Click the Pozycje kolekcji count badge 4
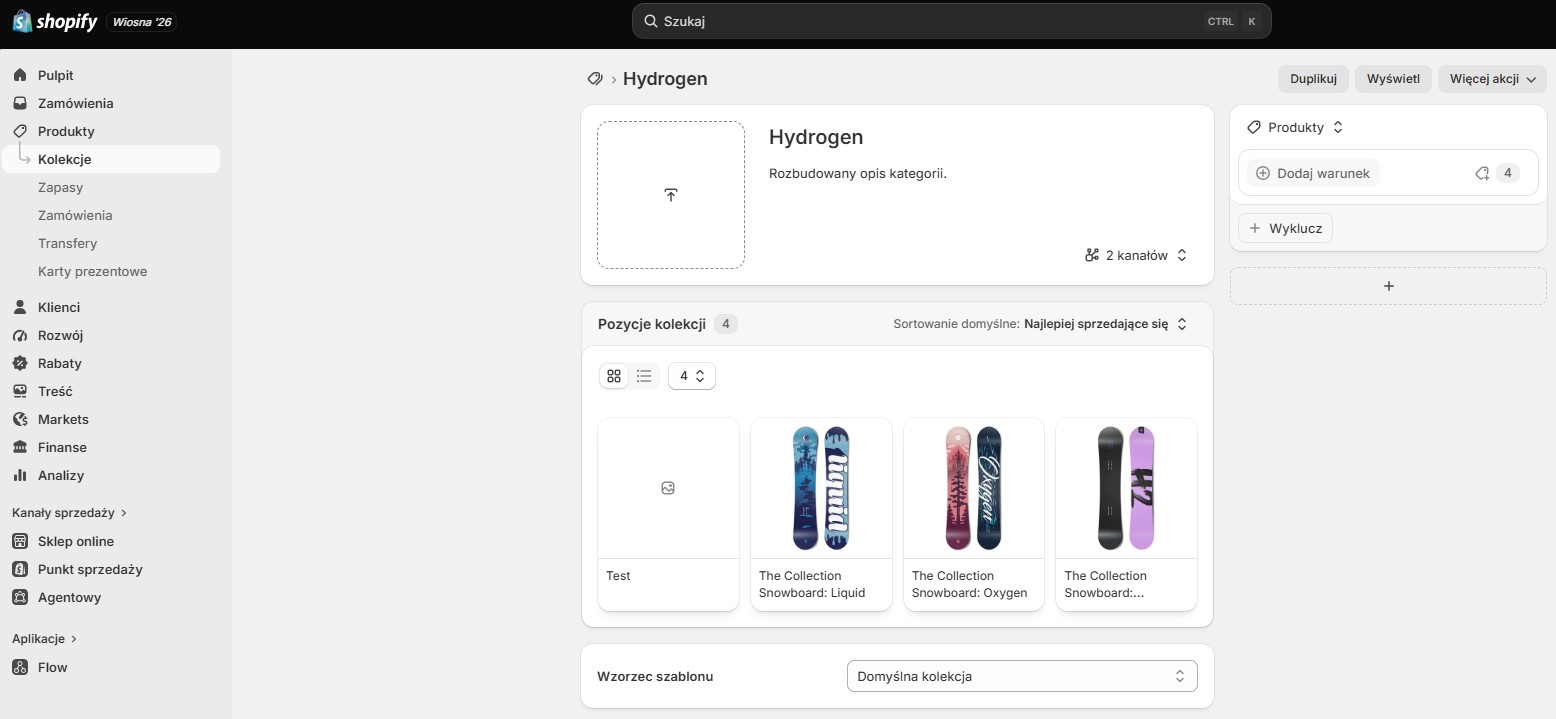This screenshot has height=719, width=1556. pos(726,324)
